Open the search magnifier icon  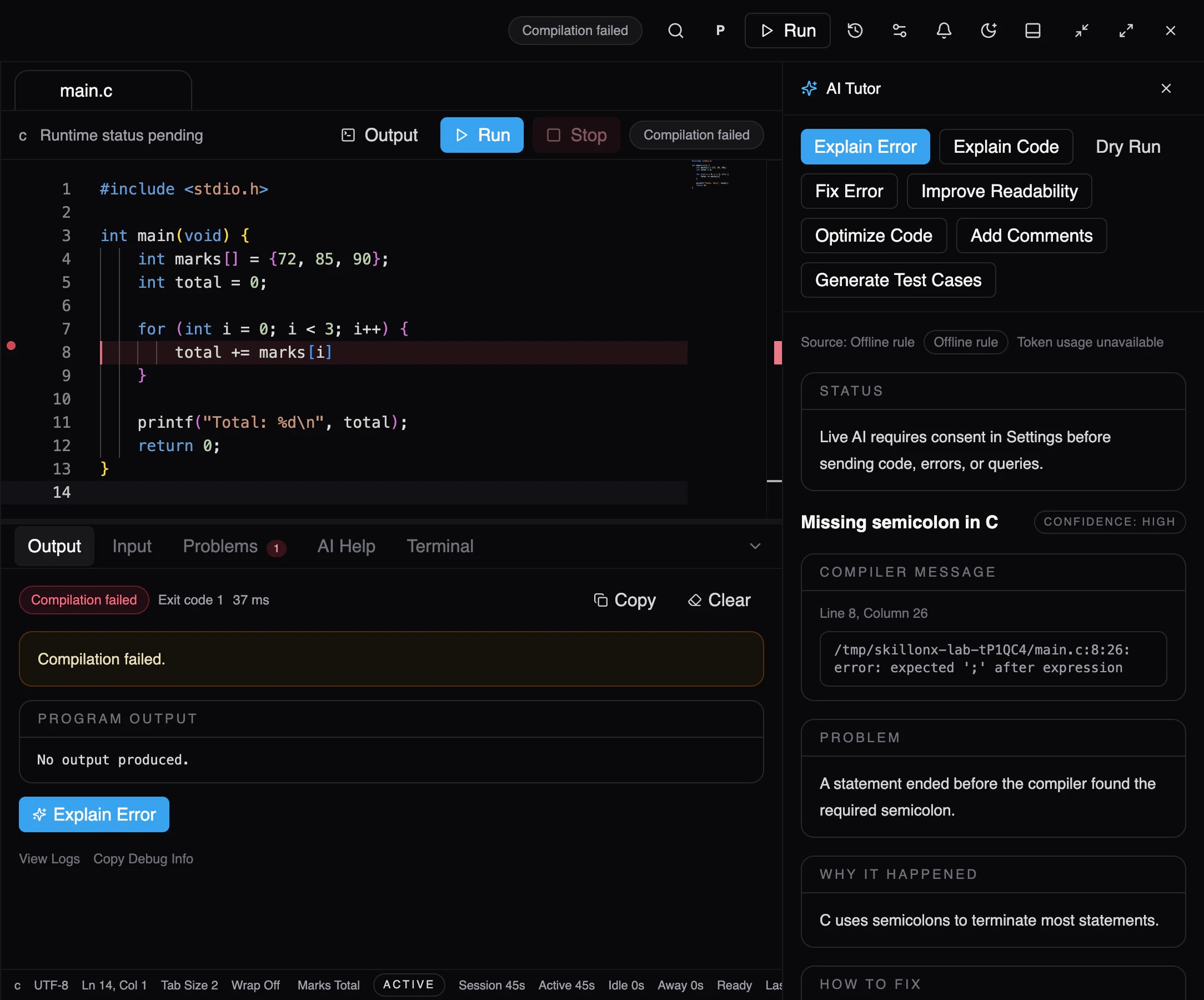[675, 31]
